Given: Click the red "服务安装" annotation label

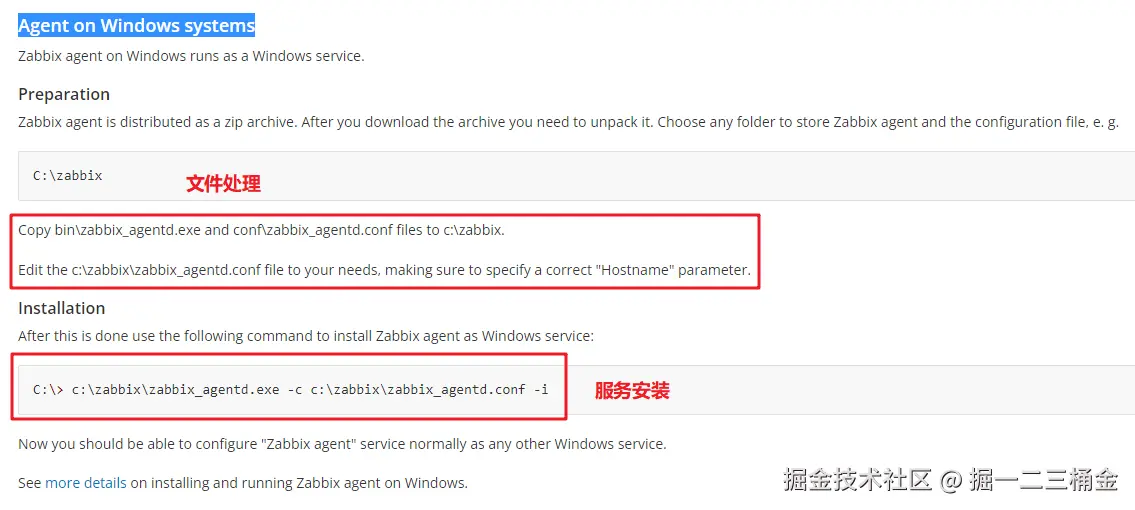Looking at the screenshot, I should tap(632, 391).
